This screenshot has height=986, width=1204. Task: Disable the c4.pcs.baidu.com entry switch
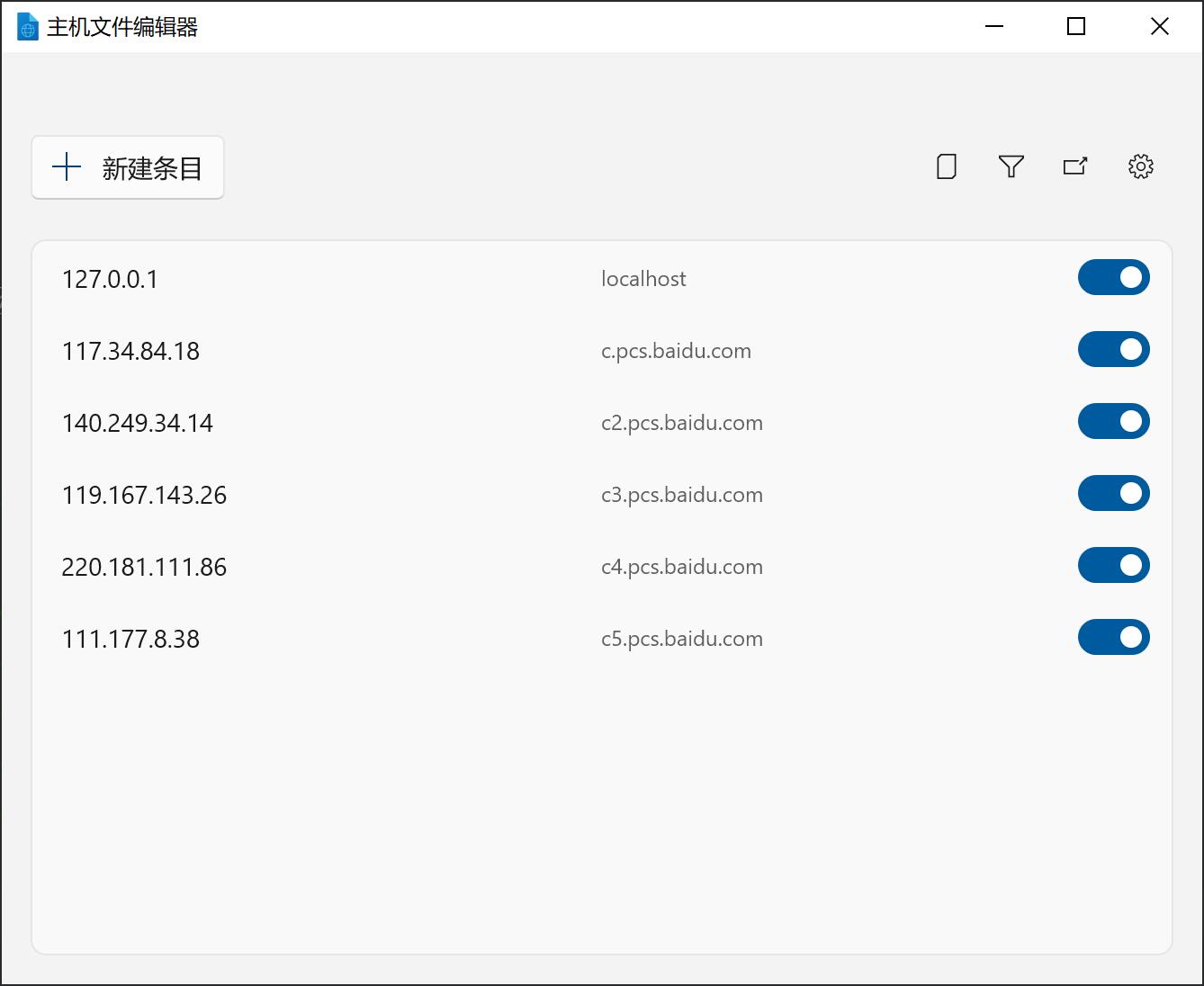pyautogui.click(x=1113, y=566)
